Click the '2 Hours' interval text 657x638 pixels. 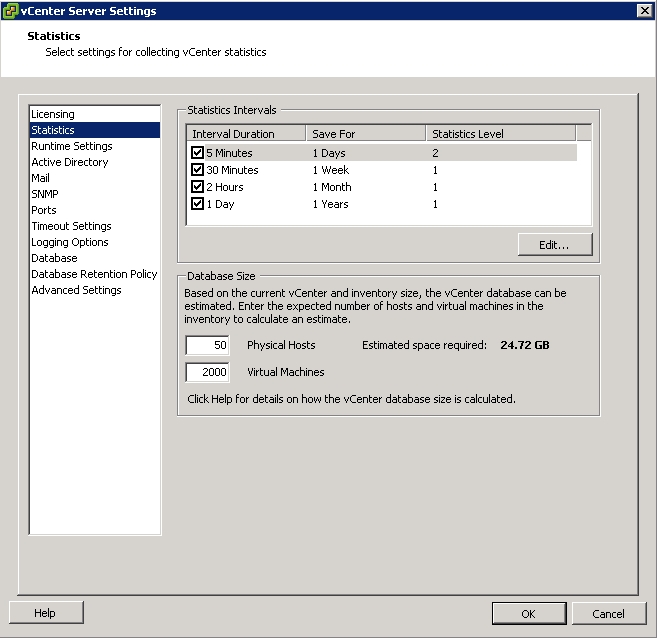coord(225,187)
